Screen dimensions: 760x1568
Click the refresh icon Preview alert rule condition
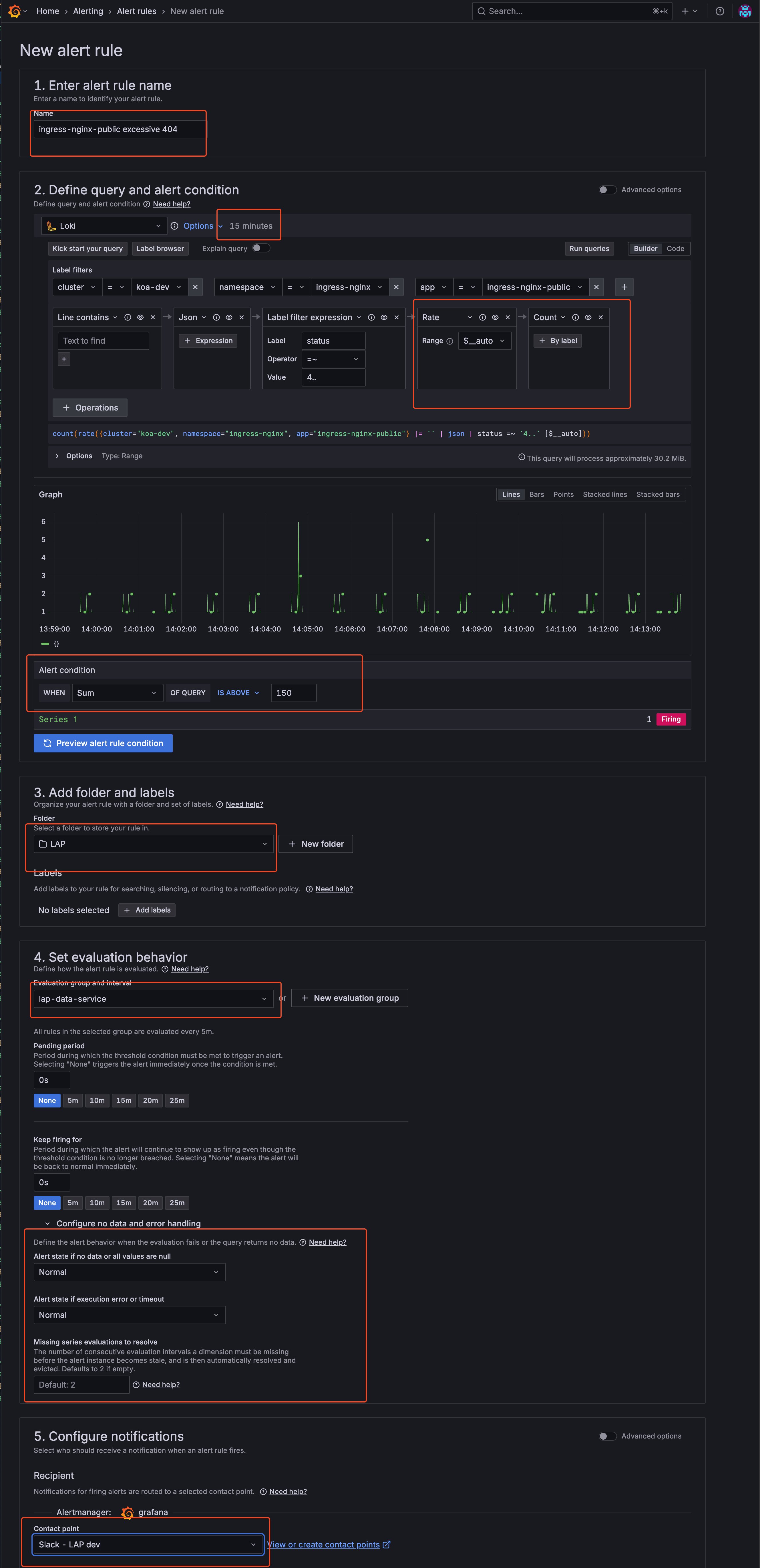point(47,743)
